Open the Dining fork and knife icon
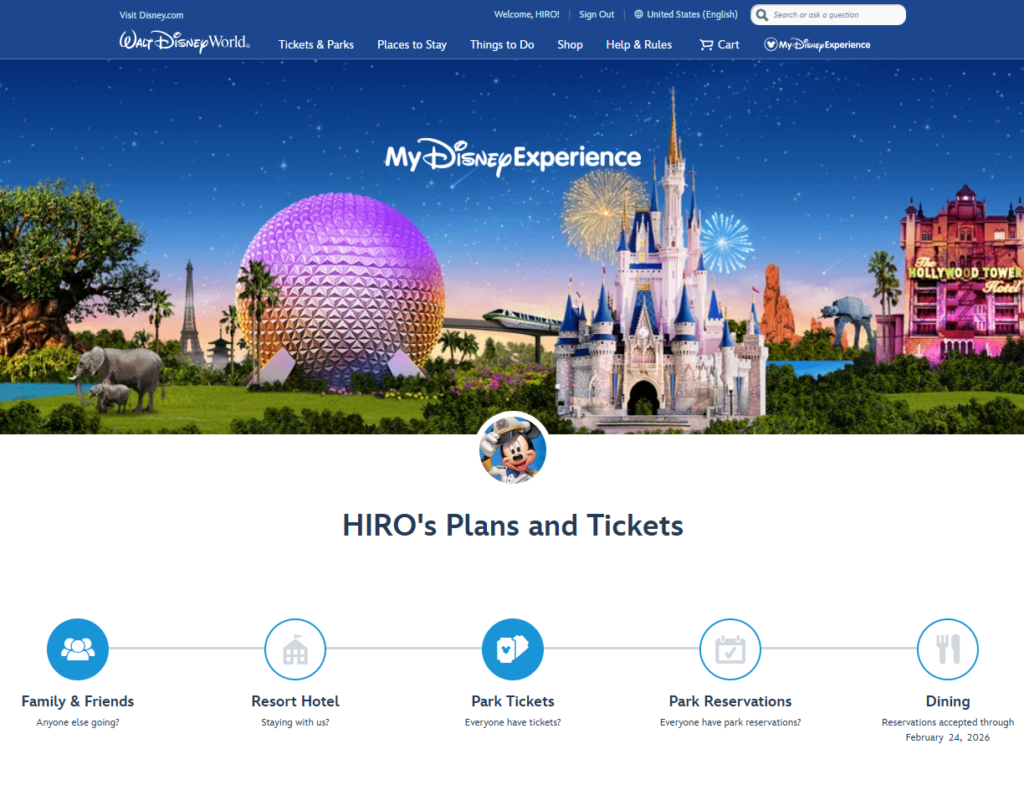This screenshot has height=785, width=1024. click(x=947, y=649)
